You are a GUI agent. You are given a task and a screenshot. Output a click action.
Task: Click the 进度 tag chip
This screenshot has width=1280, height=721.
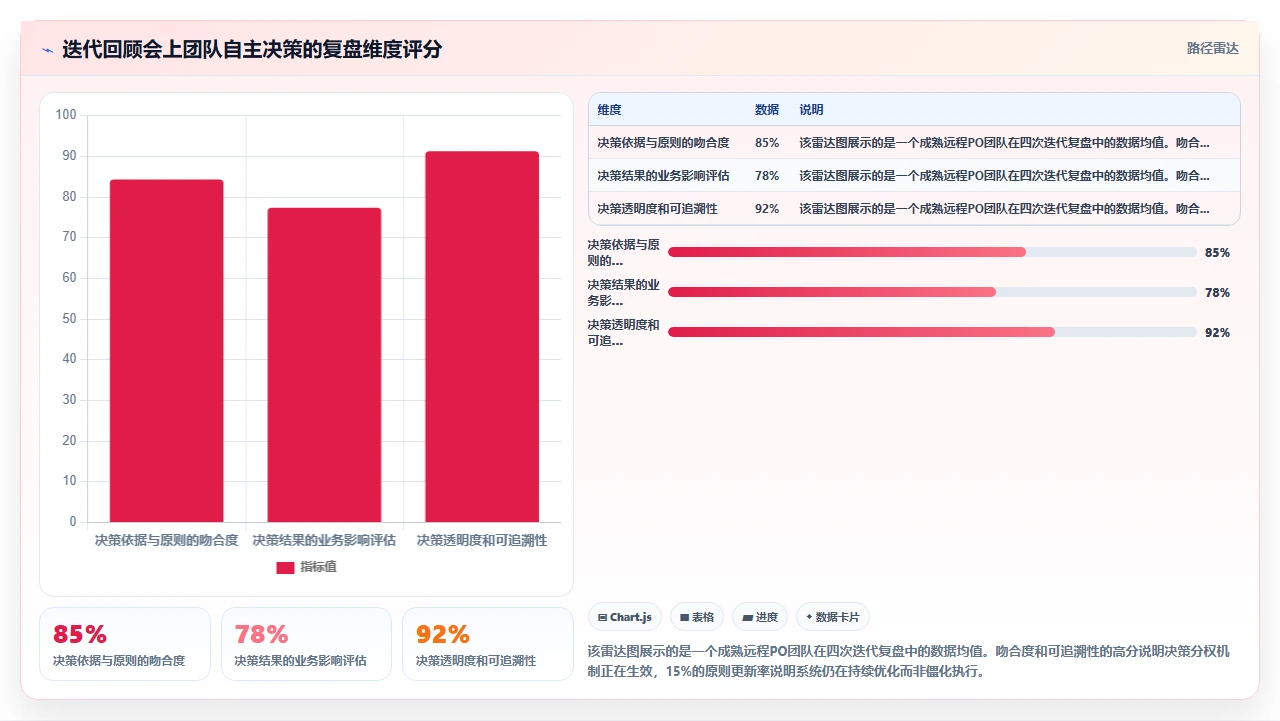(x=760, y=617)
